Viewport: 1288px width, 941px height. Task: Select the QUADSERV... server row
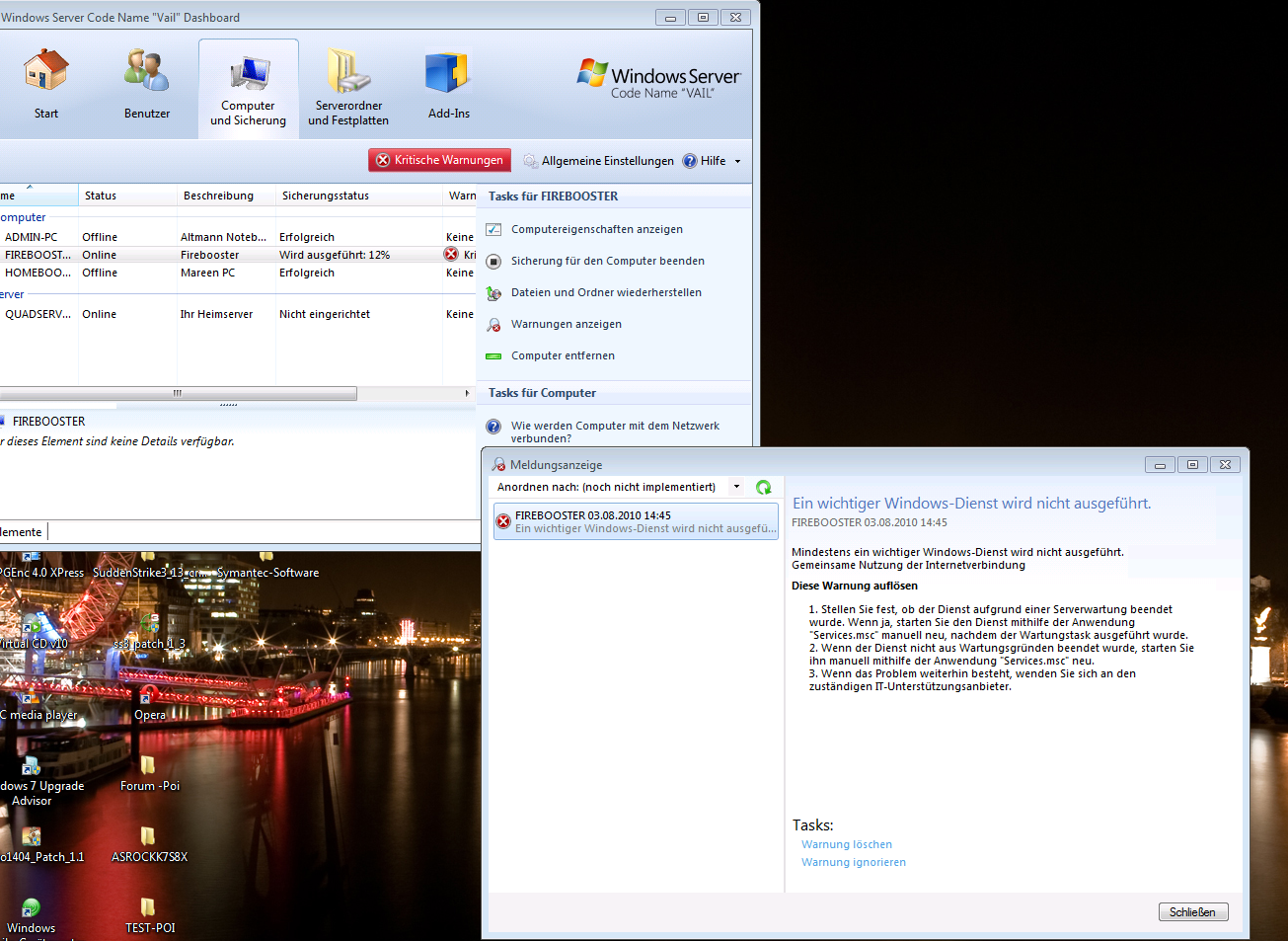(237, 314)
